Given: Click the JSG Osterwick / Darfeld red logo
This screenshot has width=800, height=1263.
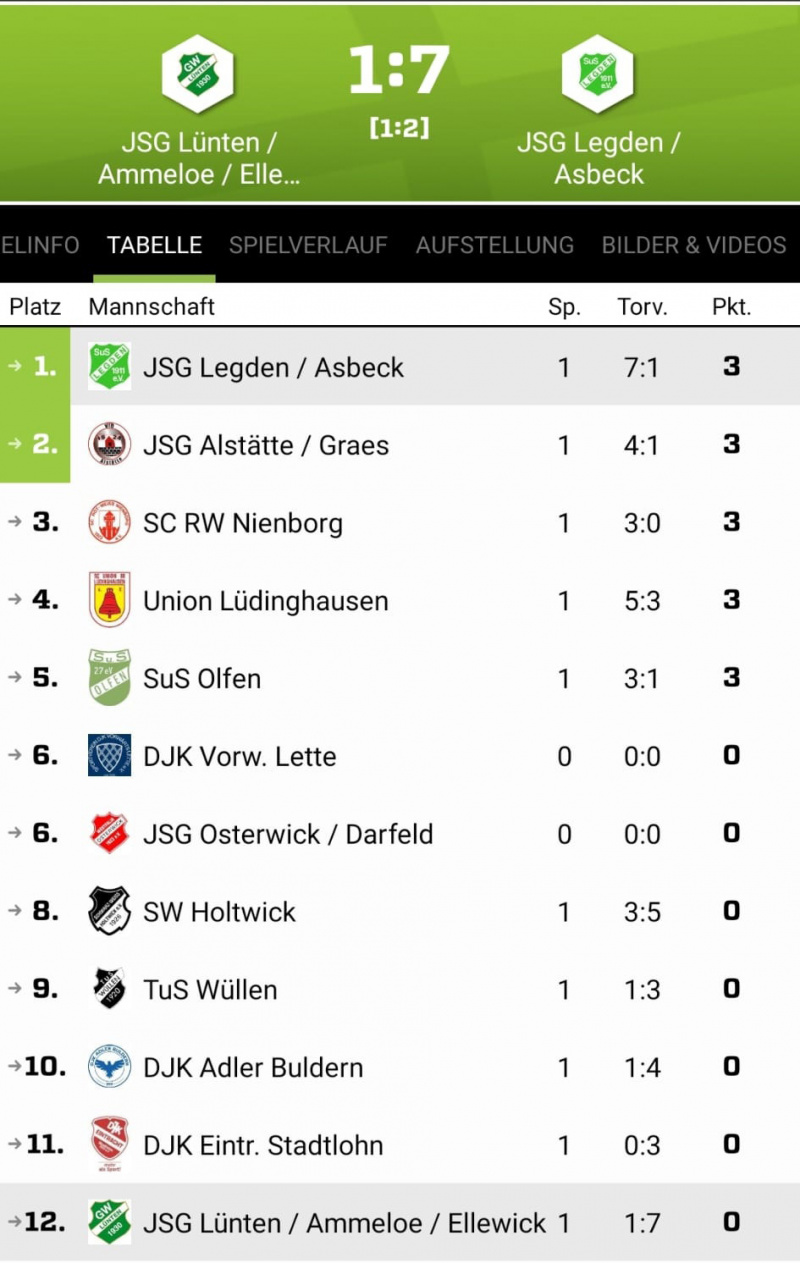Looking at the screenshot, I should (109, 833).
